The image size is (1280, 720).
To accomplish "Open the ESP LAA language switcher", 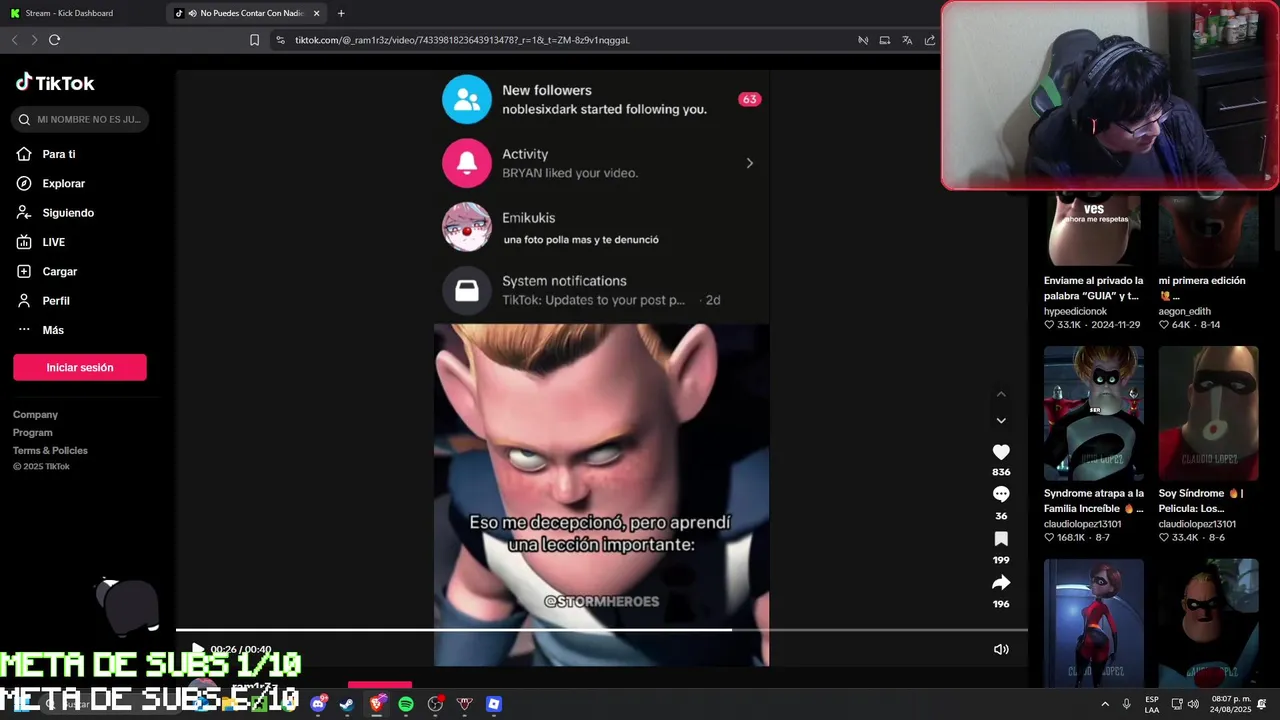I will [x=1152, y=704].
